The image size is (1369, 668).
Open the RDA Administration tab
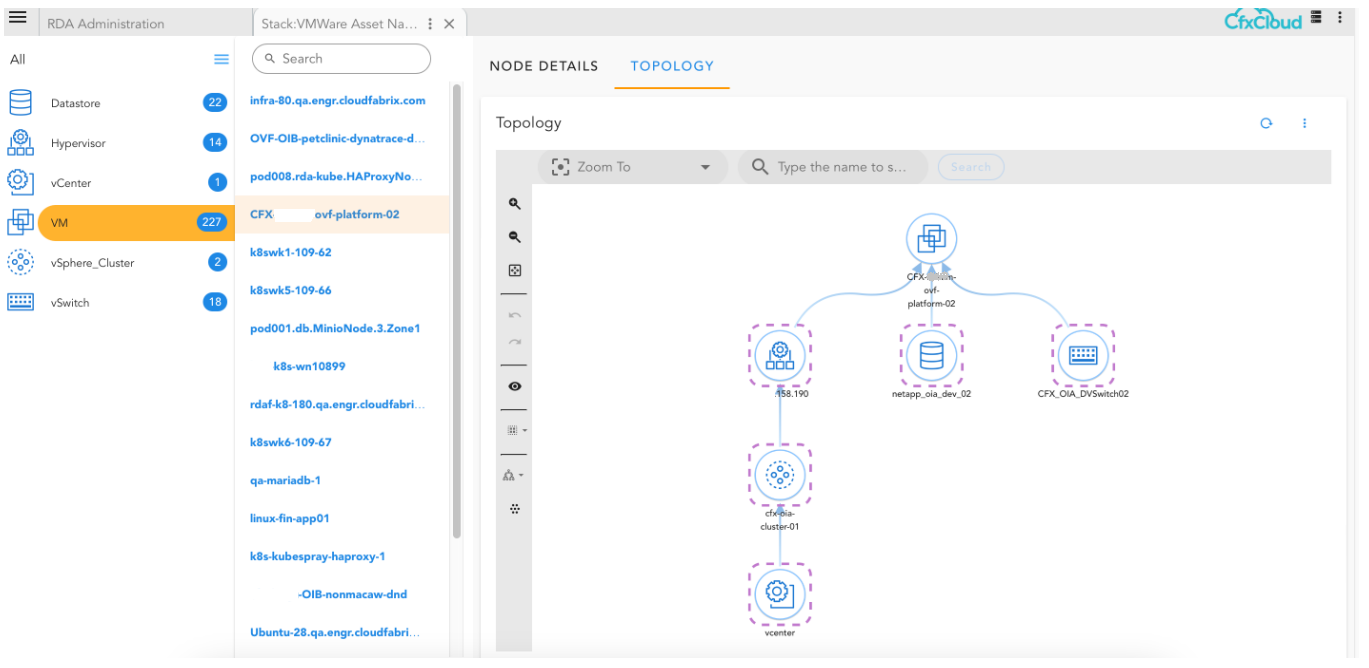pos(106,24)
